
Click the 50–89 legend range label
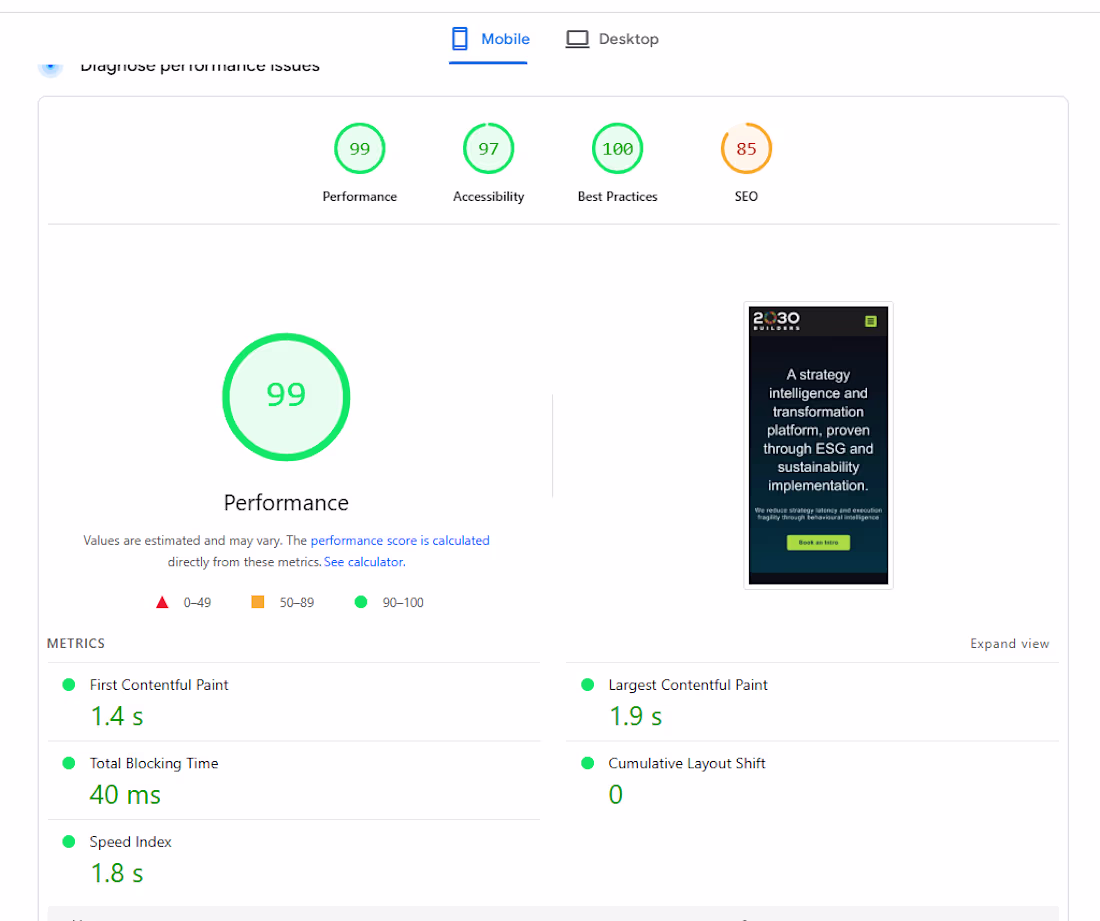(297, 603)
